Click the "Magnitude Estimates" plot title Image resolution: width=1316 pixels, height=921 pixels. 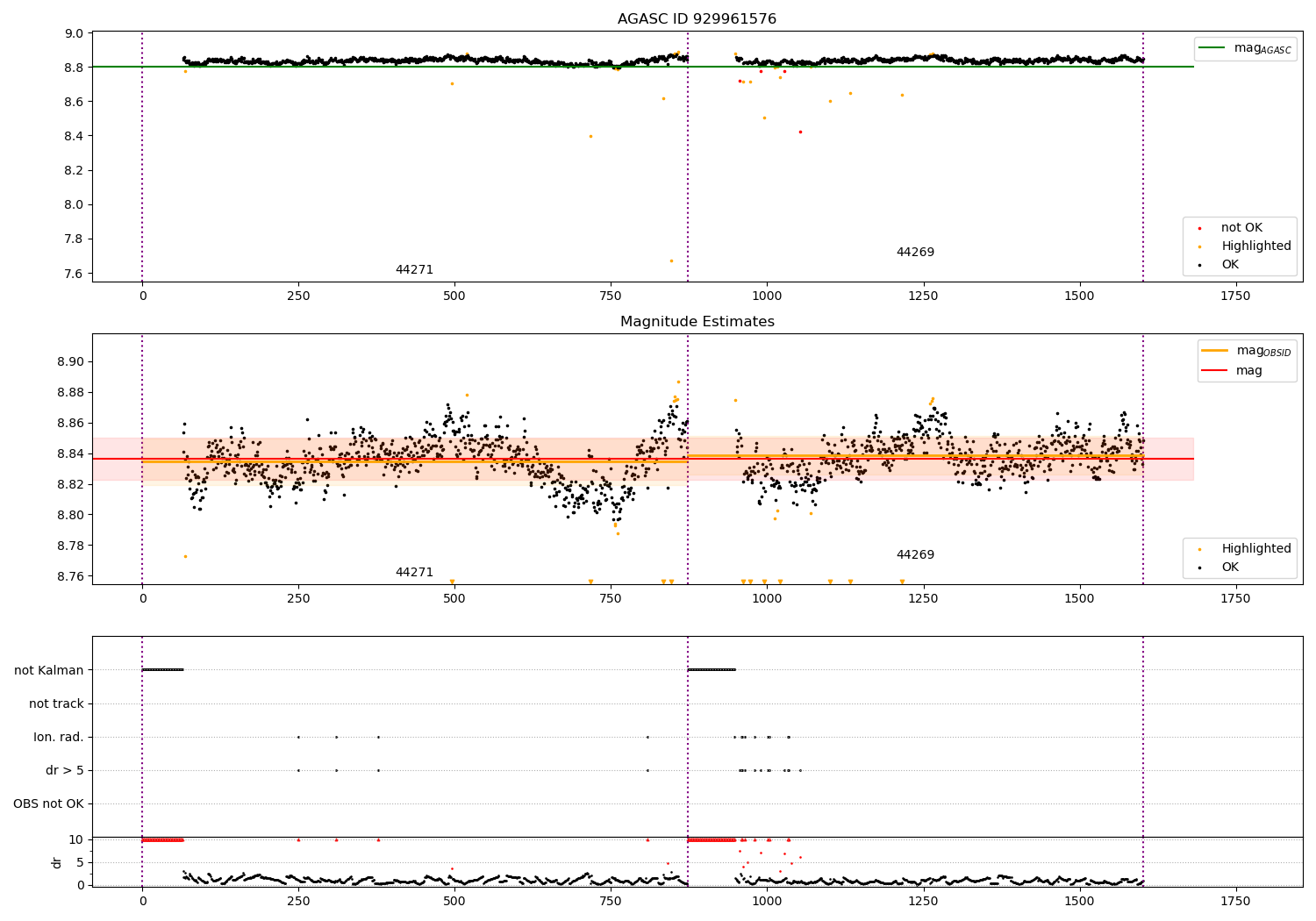[697, 322]
